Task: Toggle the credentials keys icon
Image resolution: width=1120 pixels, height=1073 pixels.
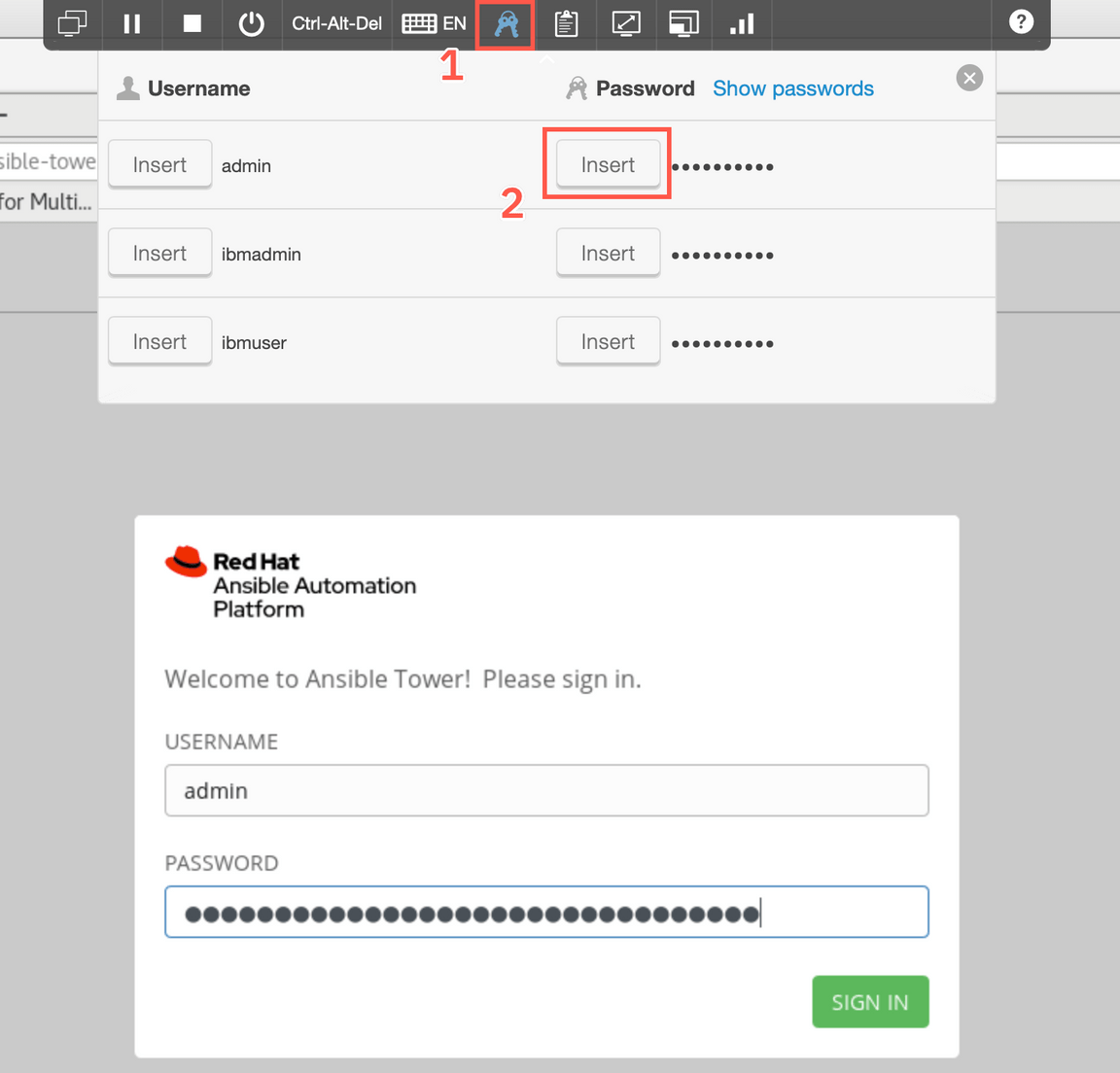Action: coord(506,23)
